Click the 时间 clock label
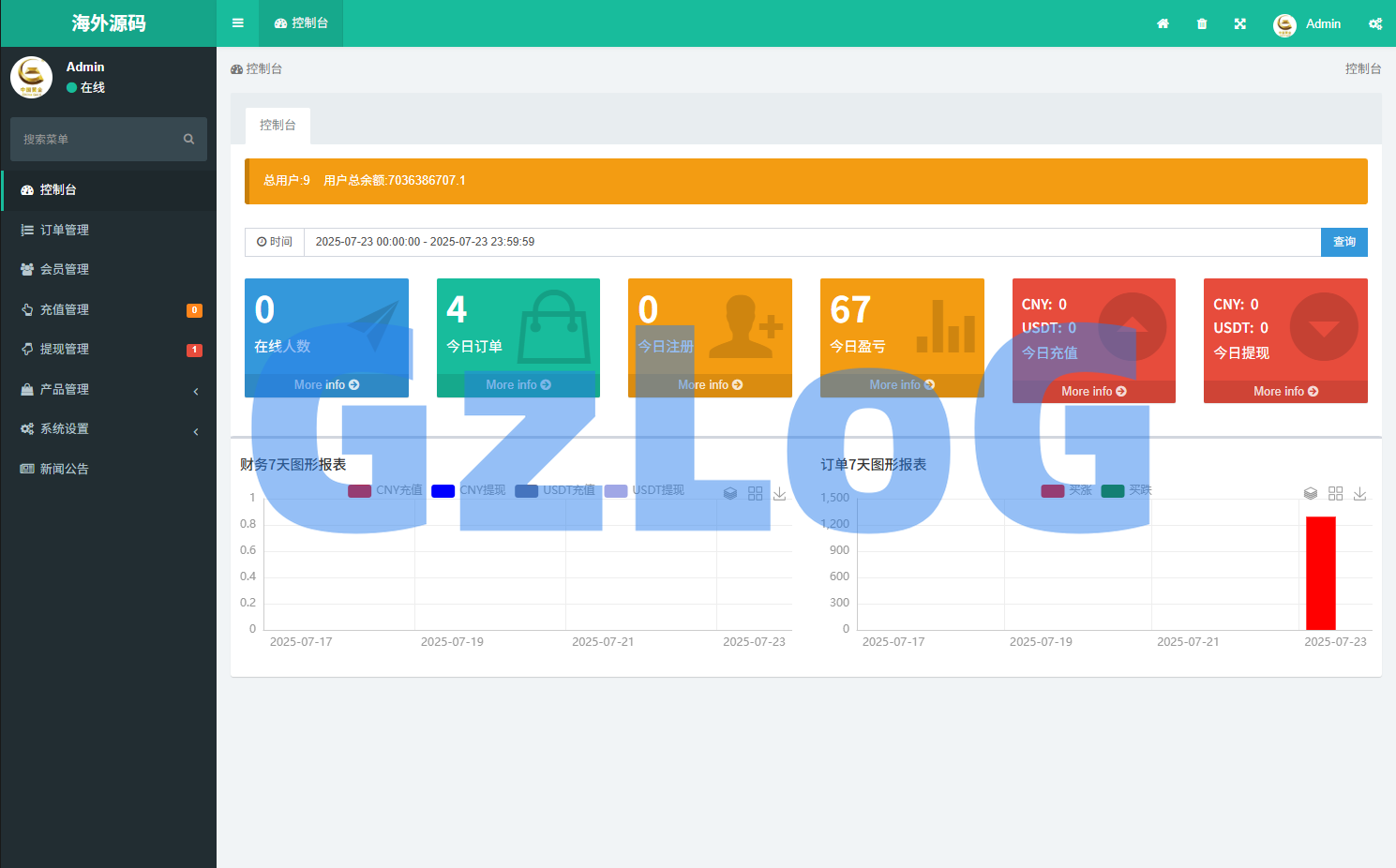The image size is (1396, 868). [275, 242]
